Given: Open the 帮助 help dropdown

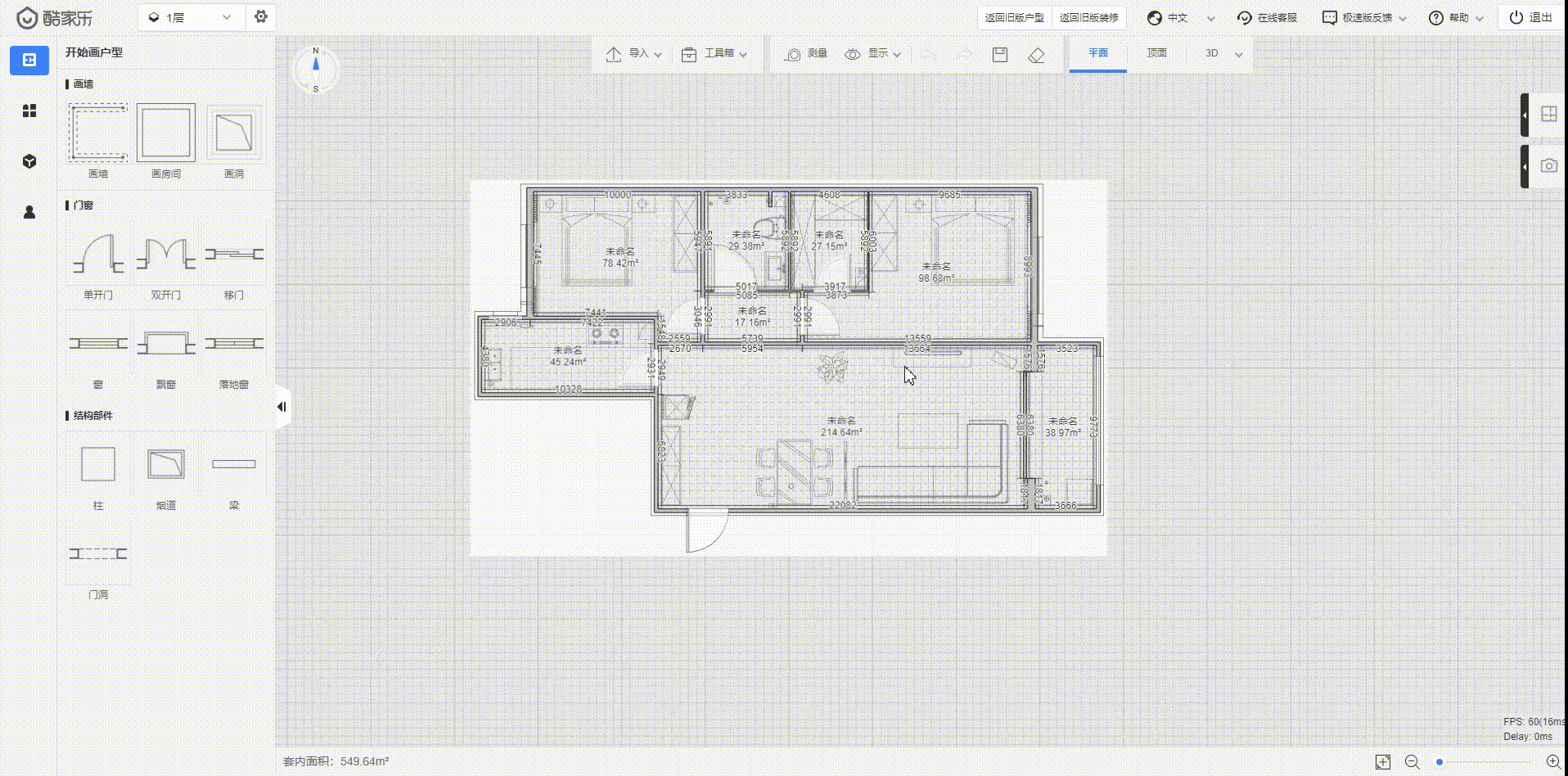Looking at the screenshot, I should [1456, 18].
